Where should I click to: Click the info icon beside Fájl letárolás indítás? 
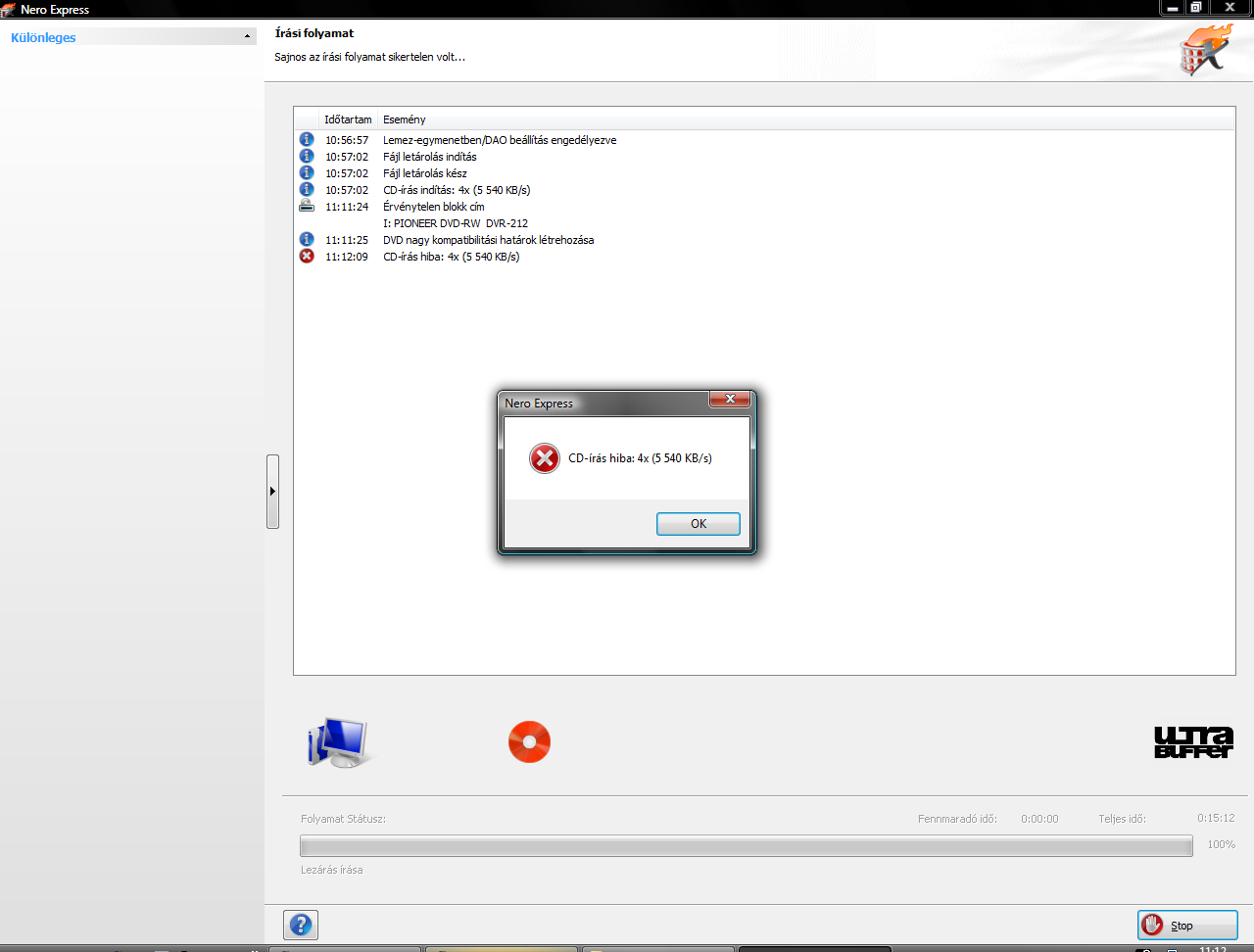click(307, 157)
